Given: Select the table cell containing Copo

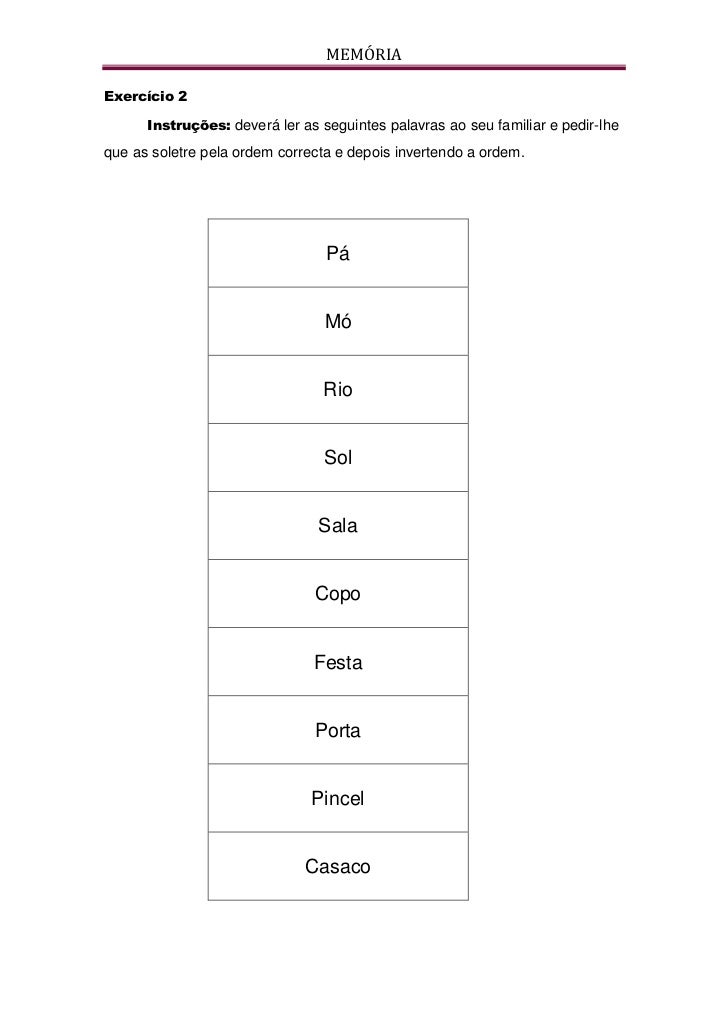Looking at the screenshot, I should click(x=338, y=594).
